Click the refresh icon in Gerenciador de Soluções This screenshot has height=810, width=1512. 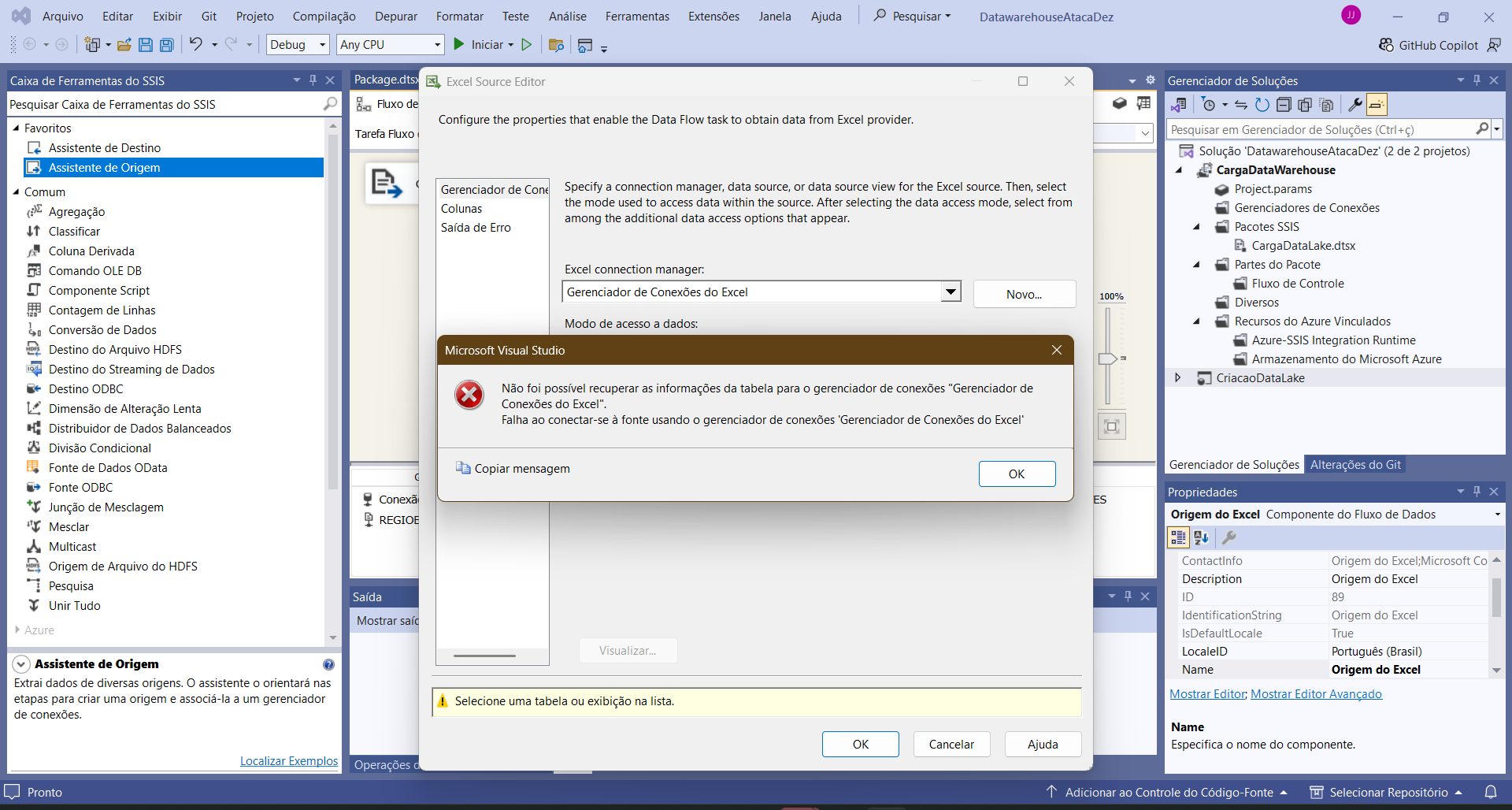click(x=1262, y=105)
